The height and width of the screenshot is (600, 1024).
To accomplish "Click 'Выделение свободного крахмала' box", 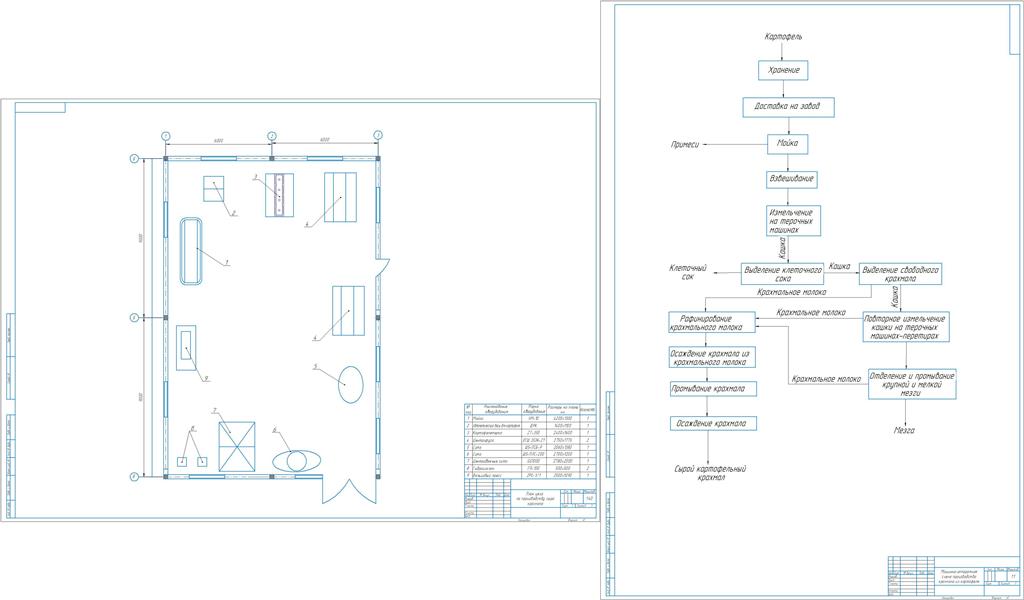I will (x=900, y=274).
